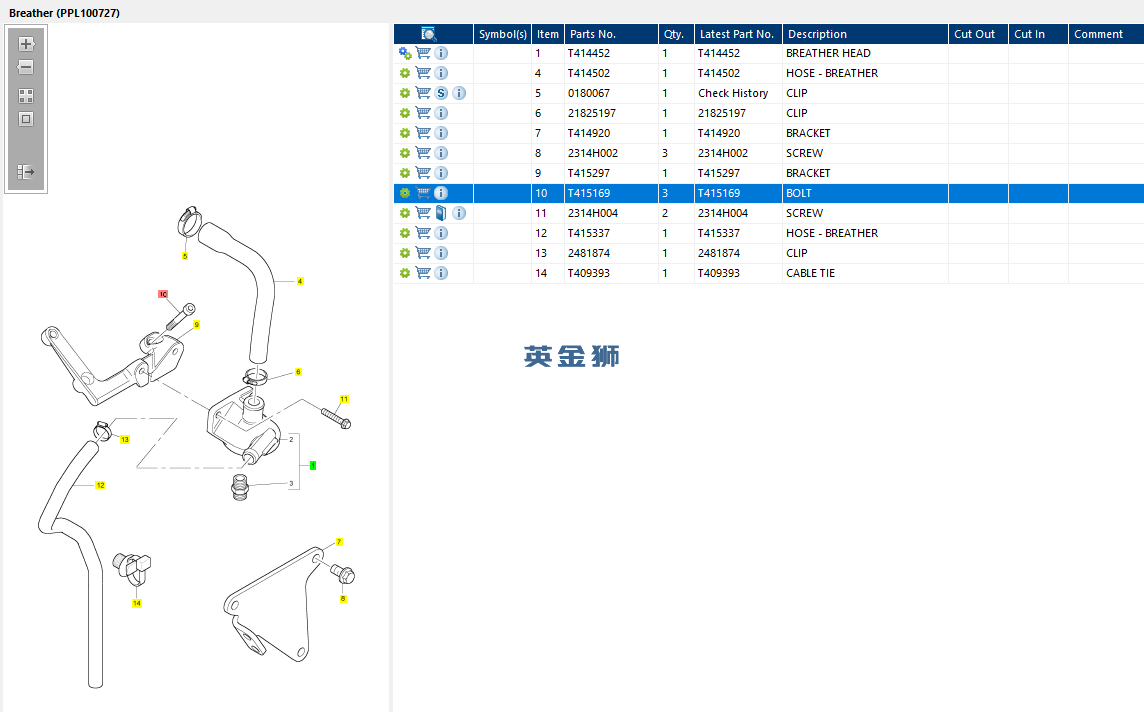Sort by Qty. column header
1144x712 pixels.
coord(676,34)
